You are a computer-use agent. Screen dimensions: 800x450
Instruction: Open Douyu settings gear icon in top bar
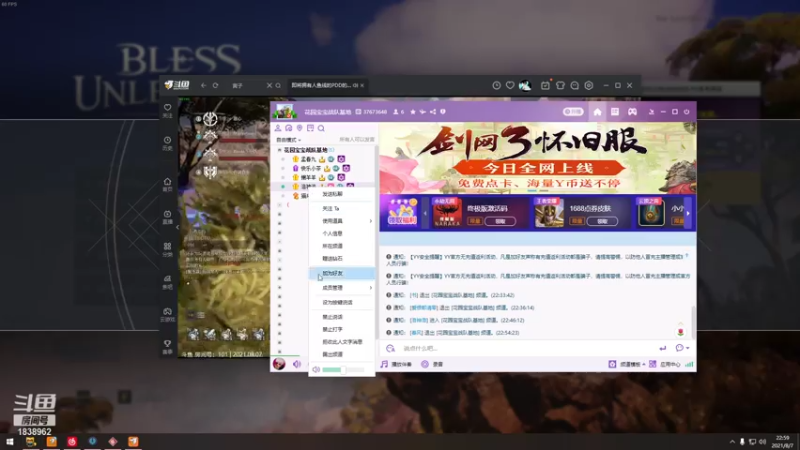tap(589, 86)
